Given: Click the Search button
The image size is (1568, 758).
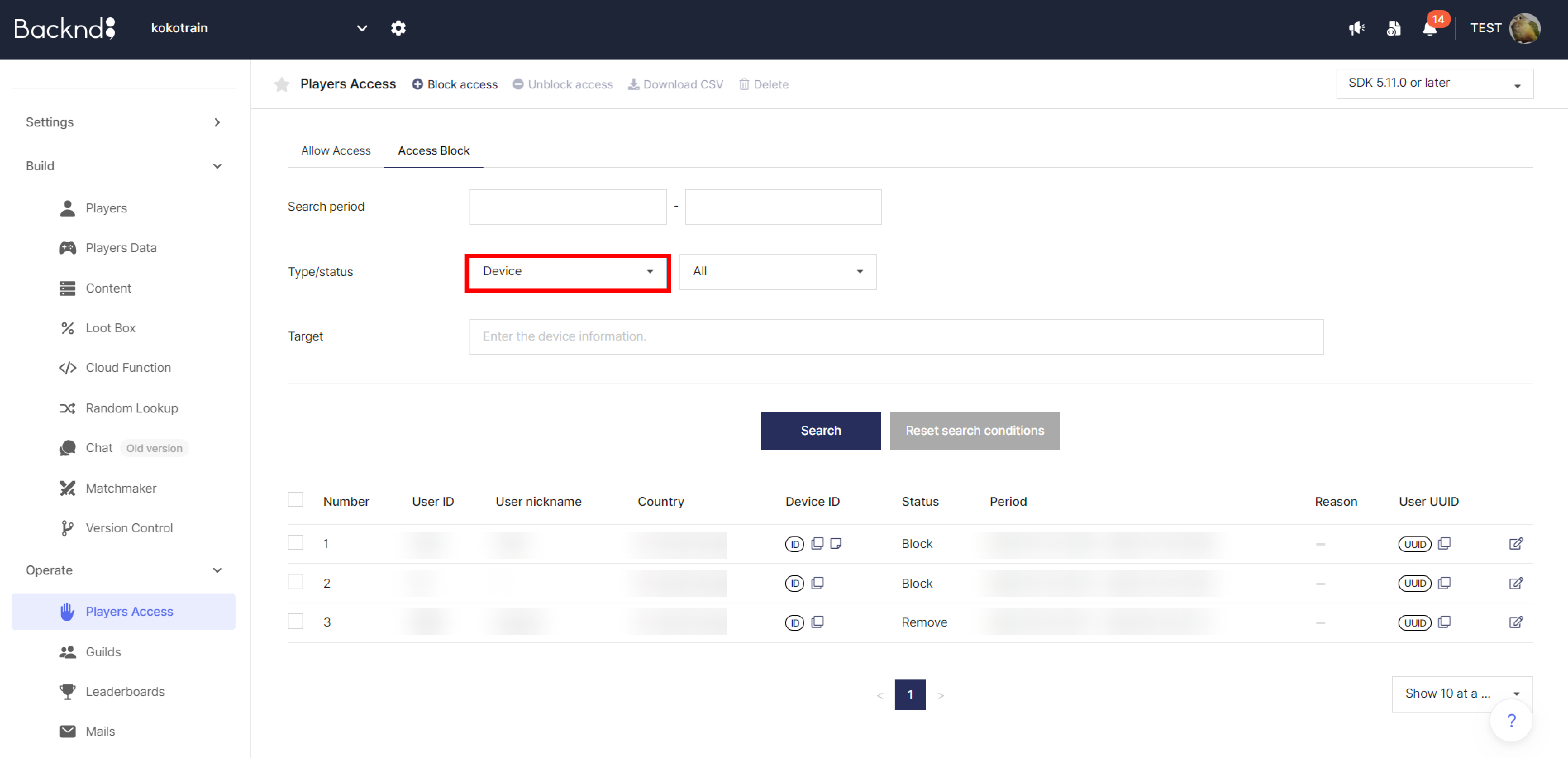Looking at the screenshot, I should click(x=821, y=430).
